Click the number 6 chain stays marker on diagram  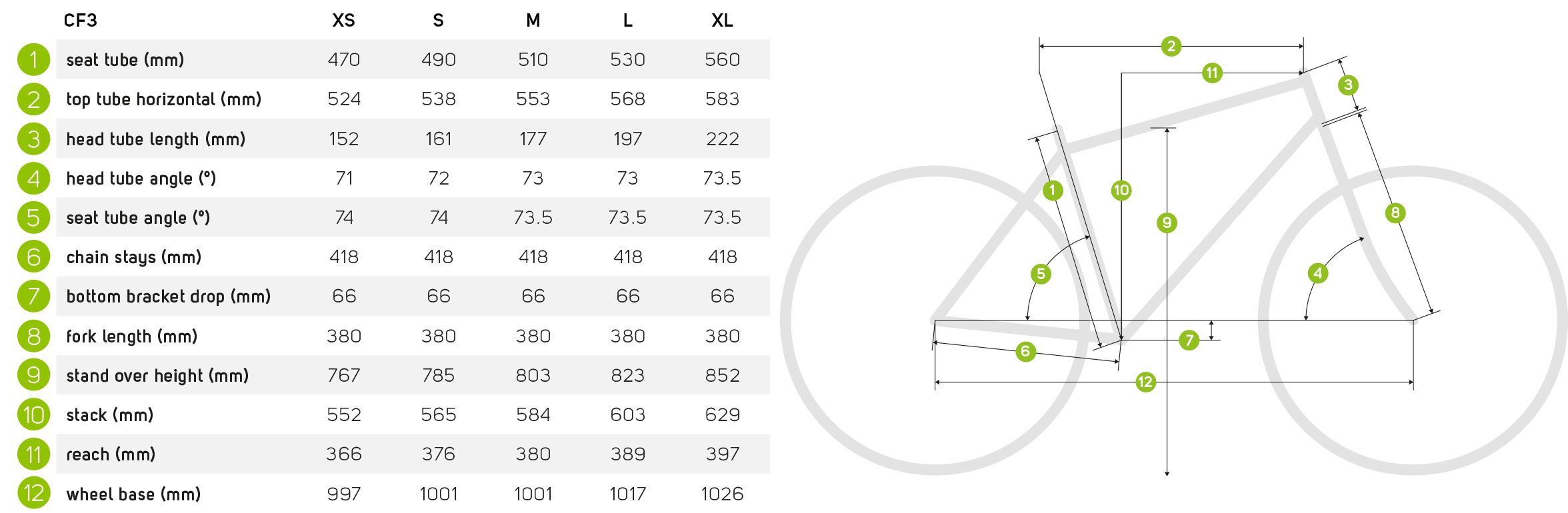click(x=1025, y=351)
